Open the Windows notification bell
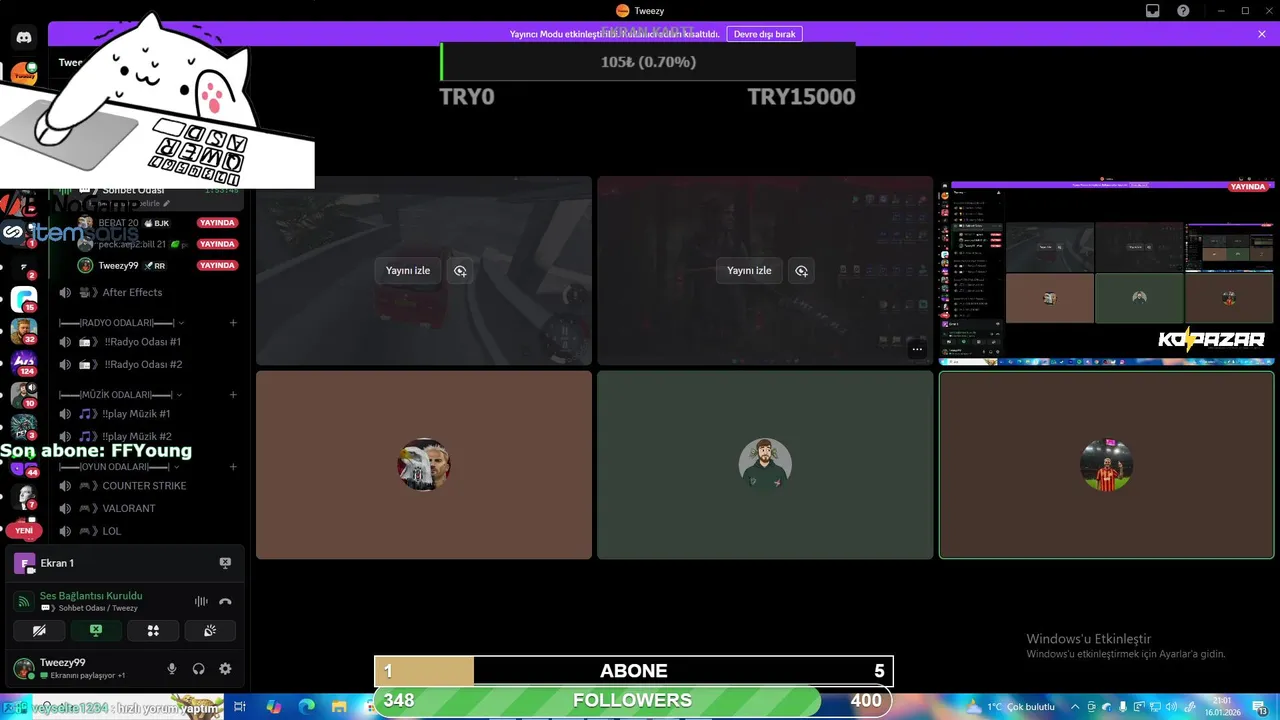 (x=1262, y=707)
